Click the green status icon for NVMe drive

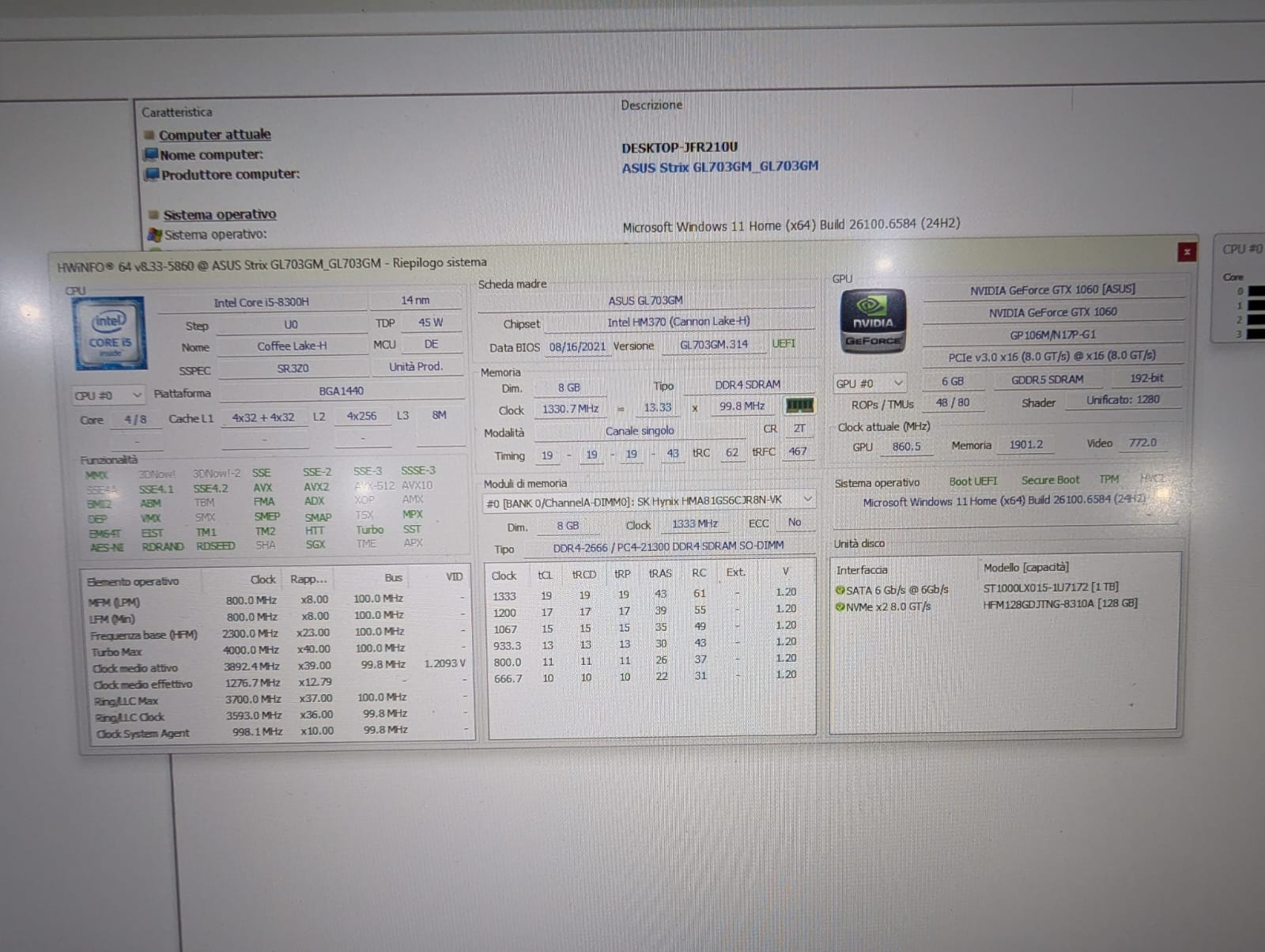pos(840,606)
